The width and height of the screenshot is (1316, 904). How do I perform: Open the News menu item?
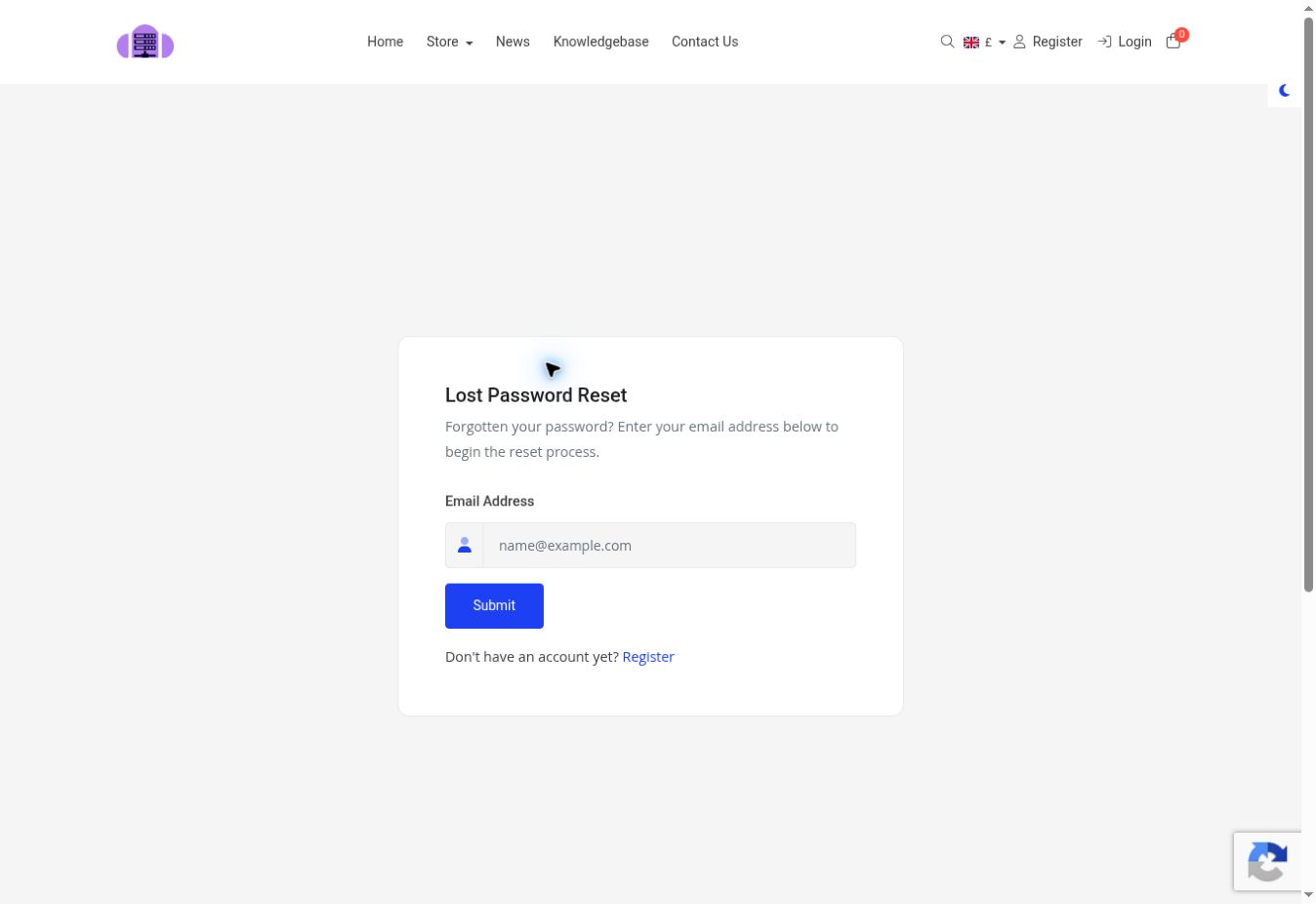pos(513,42)
